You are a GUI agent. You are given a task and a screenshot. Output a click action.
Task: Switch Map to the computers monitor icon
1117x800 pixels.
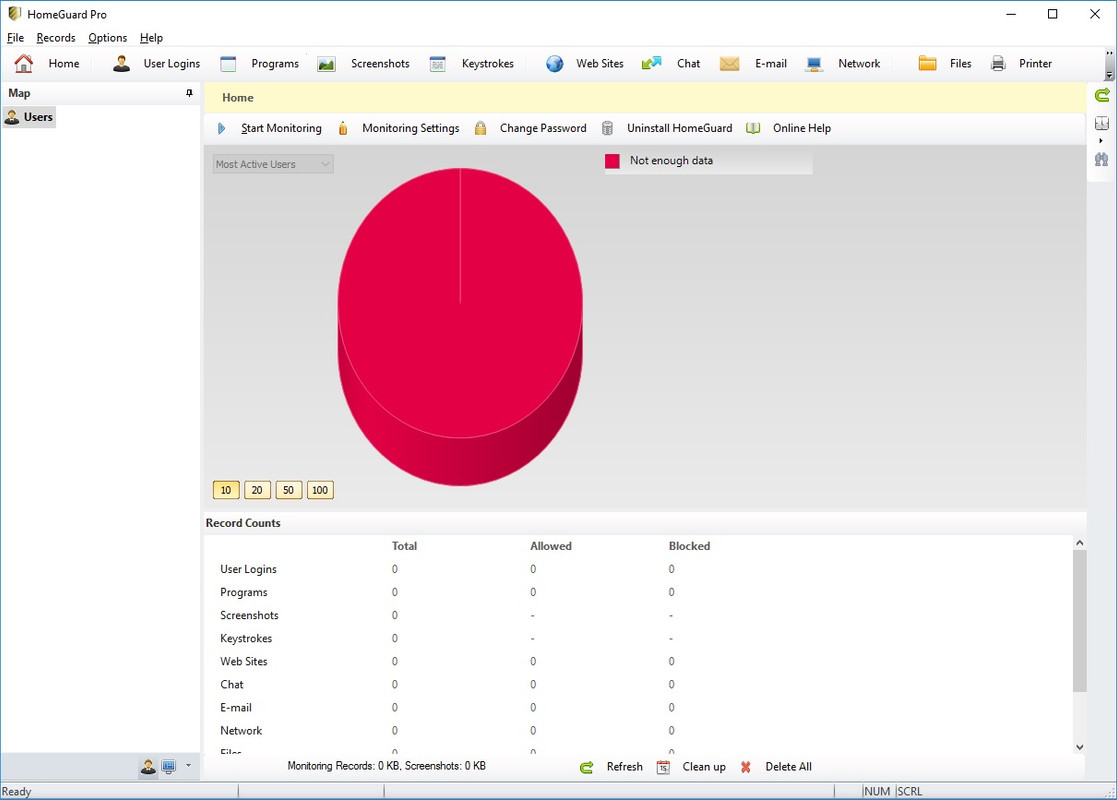tap(169, 767)
